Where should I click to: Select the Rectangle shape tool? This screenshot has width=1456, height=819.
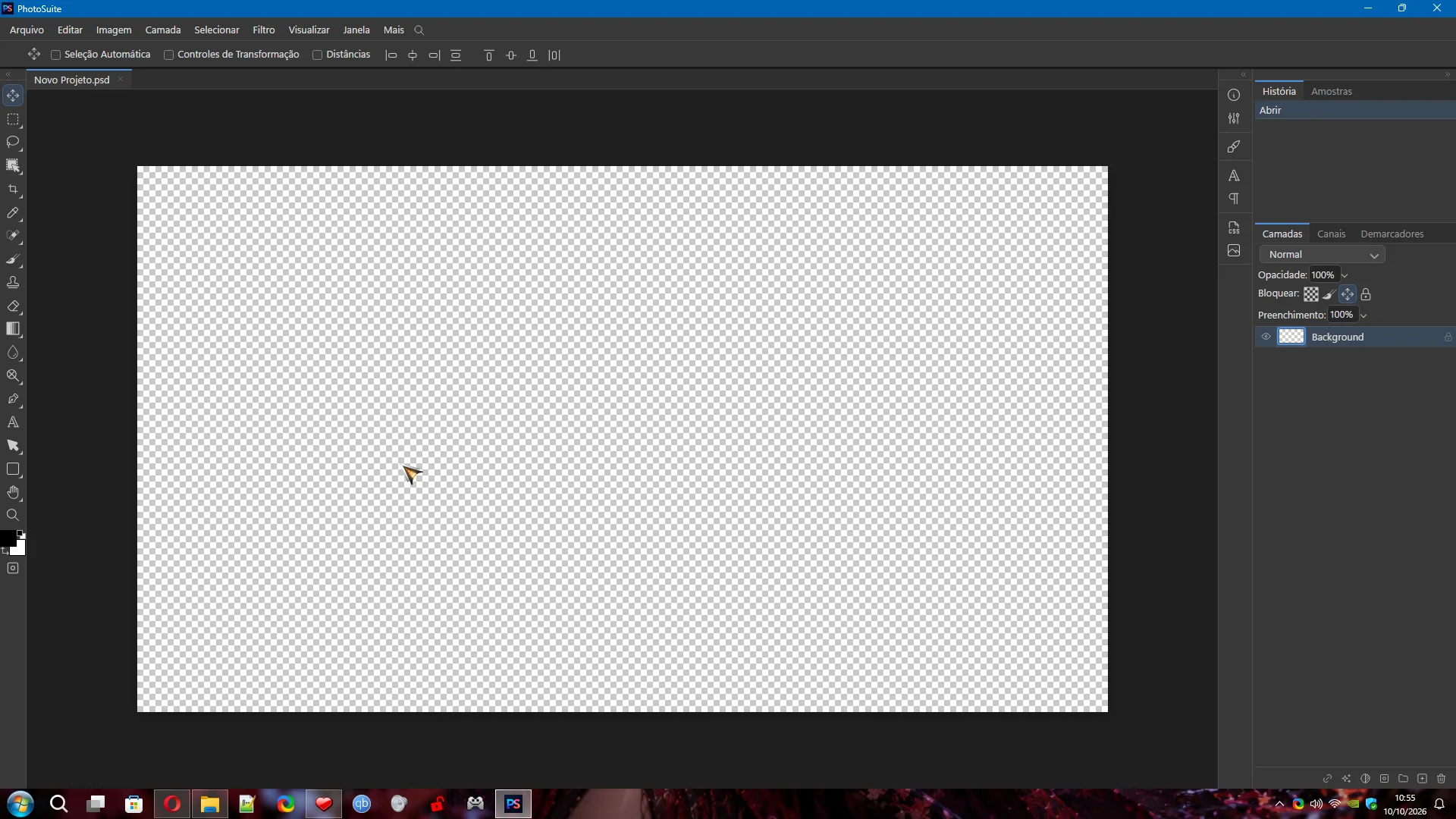tap(13, 469)
